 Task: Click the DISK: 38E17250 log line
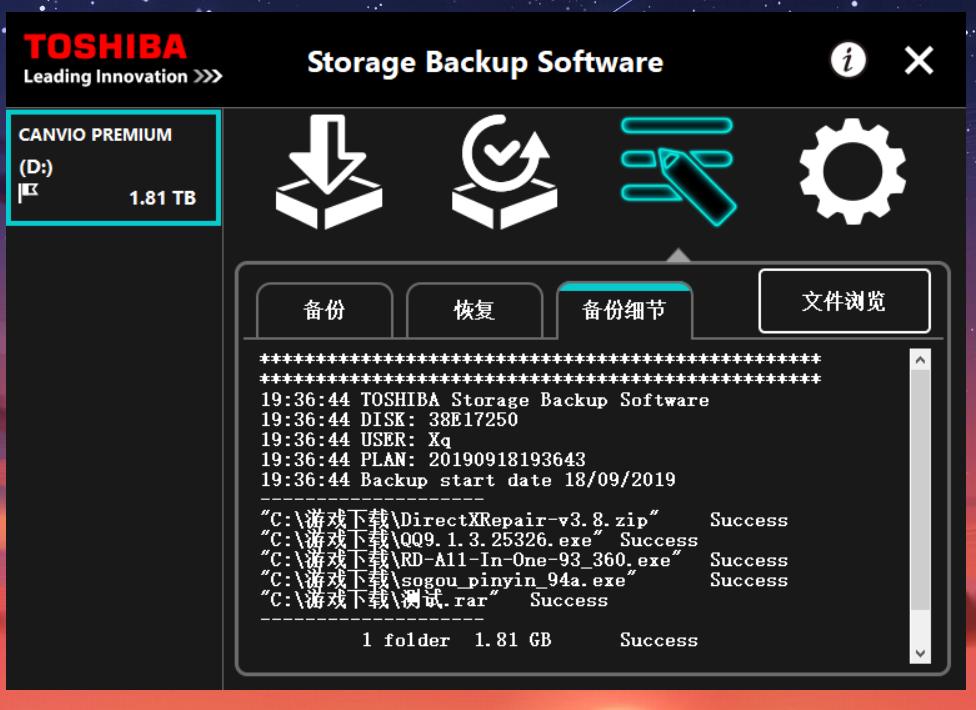[x=389, y=419]
